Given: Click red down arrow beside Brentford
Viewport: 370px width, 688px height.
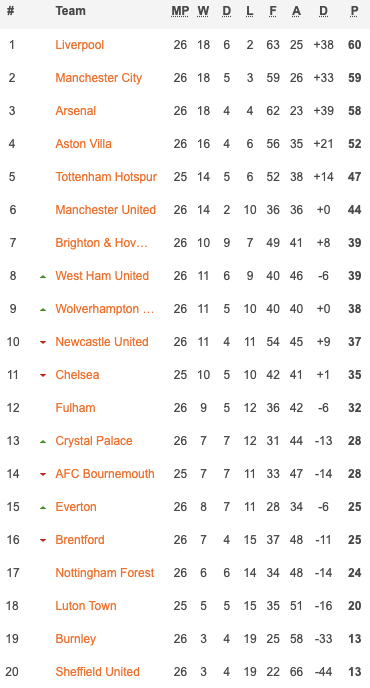Looking at the screenshot, I should (x=43, y=540).
